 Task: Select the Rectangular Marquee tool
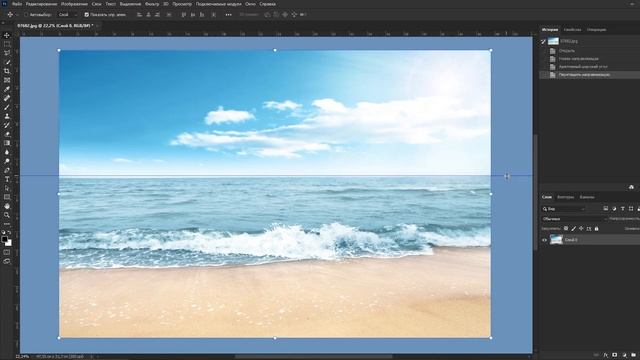point(7,44)
